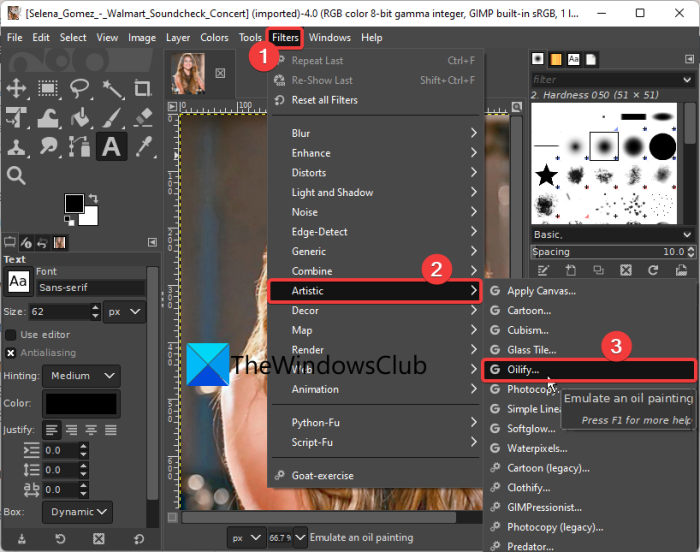Reset colors to default black and white
Viewport: 700px width, 552px height.
(69, 220)
